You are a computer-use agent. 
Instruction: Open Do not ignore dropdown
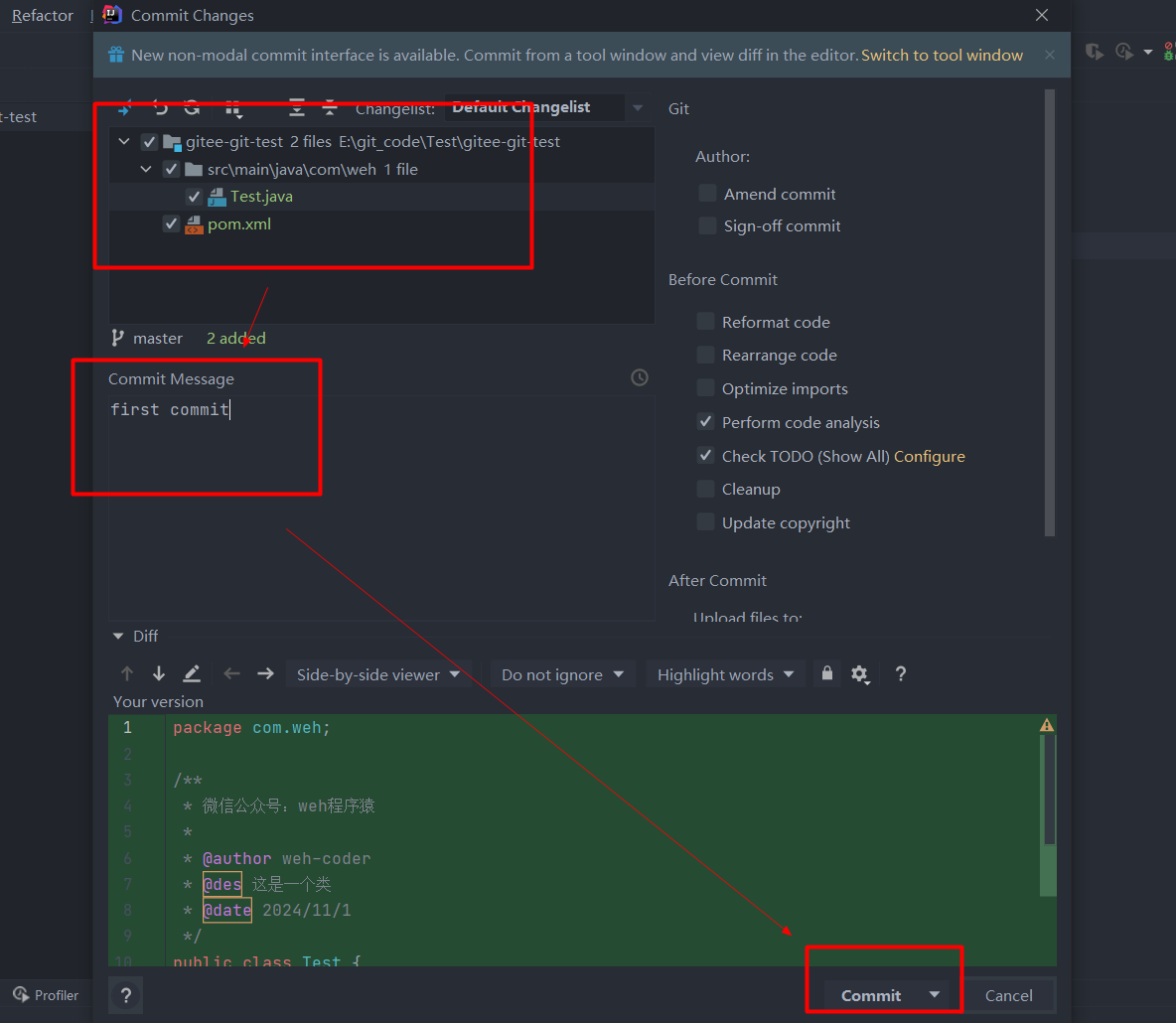562,674
